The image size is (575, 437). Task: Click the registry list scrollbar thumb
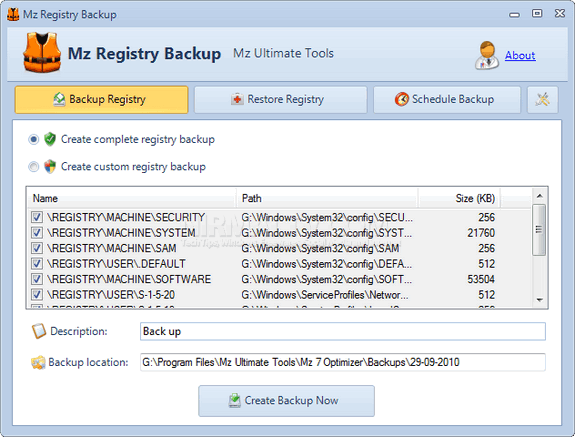click(539, 230)
